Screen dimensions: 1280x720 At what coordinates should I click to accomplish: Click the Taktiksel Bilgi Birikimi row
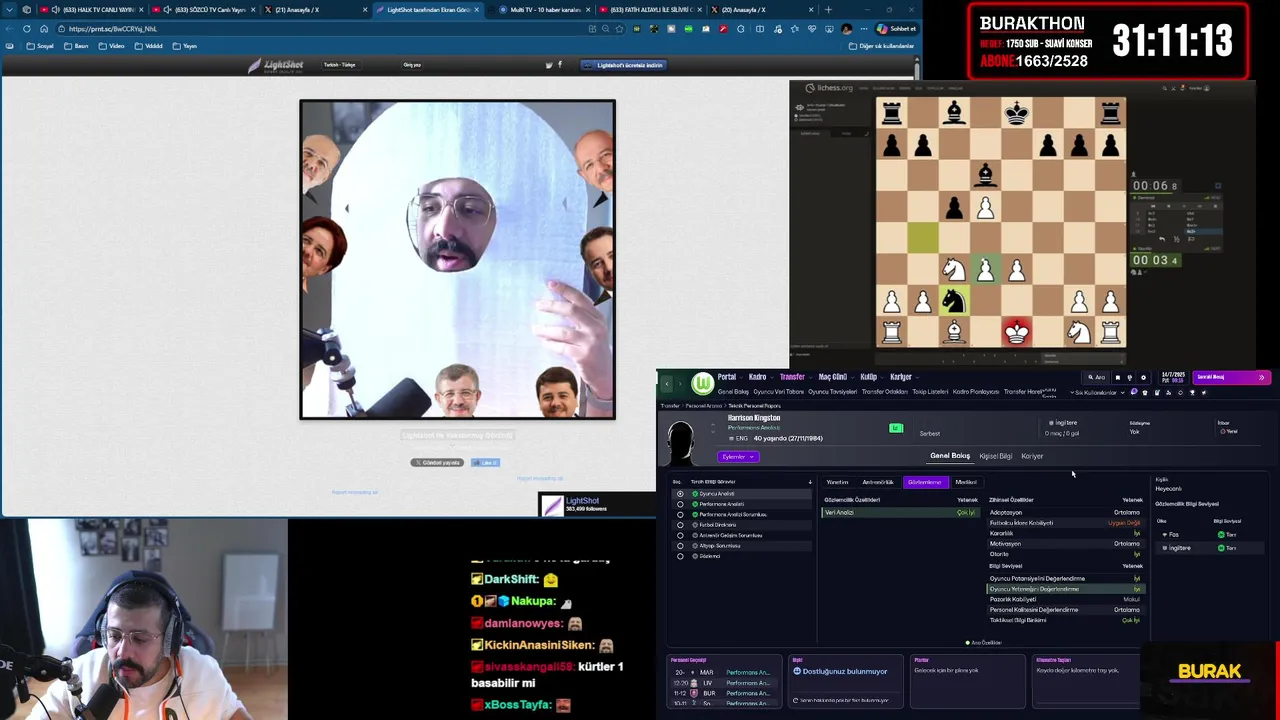click(x=1064, y=620)
